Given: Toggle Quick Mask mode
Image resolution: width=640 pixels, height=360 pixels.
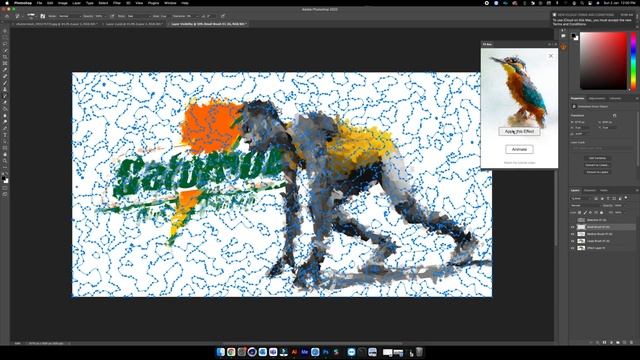Looking at the screenshot, I should coord(5,189).
